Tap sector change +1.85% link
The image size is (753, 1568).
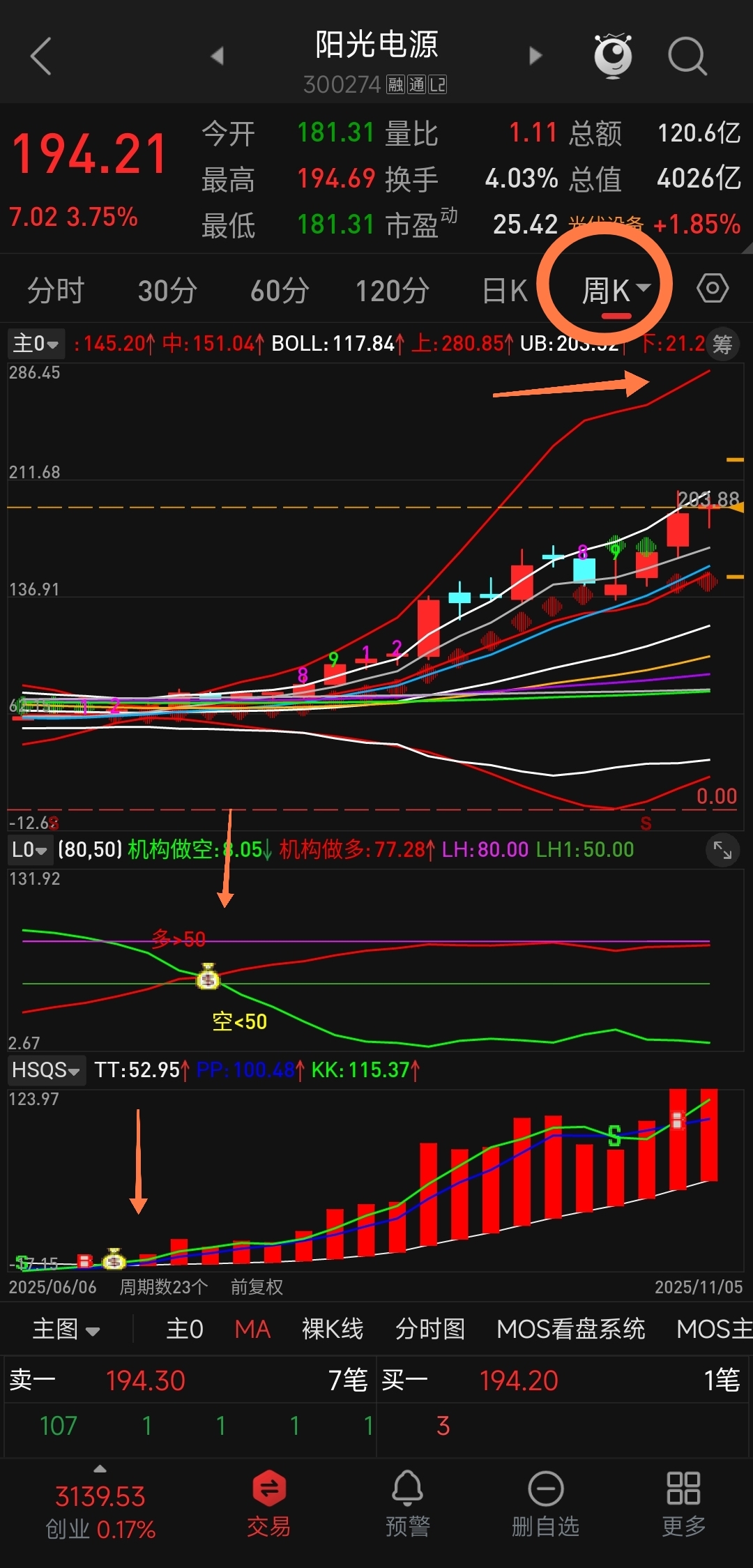pos(697,224)
